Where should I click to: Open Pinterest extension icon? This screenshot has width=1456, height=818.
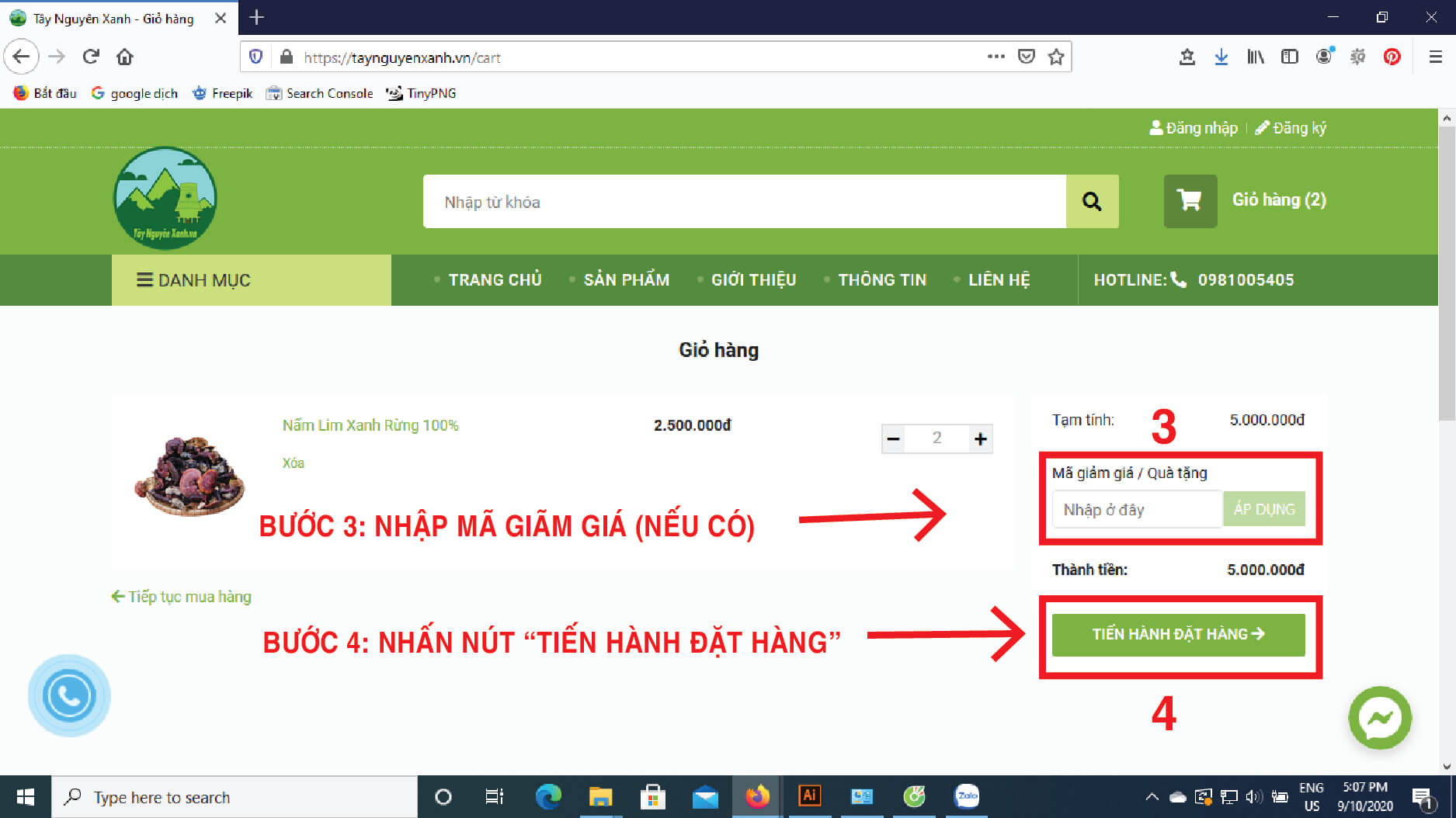[x=1392, y=57]
